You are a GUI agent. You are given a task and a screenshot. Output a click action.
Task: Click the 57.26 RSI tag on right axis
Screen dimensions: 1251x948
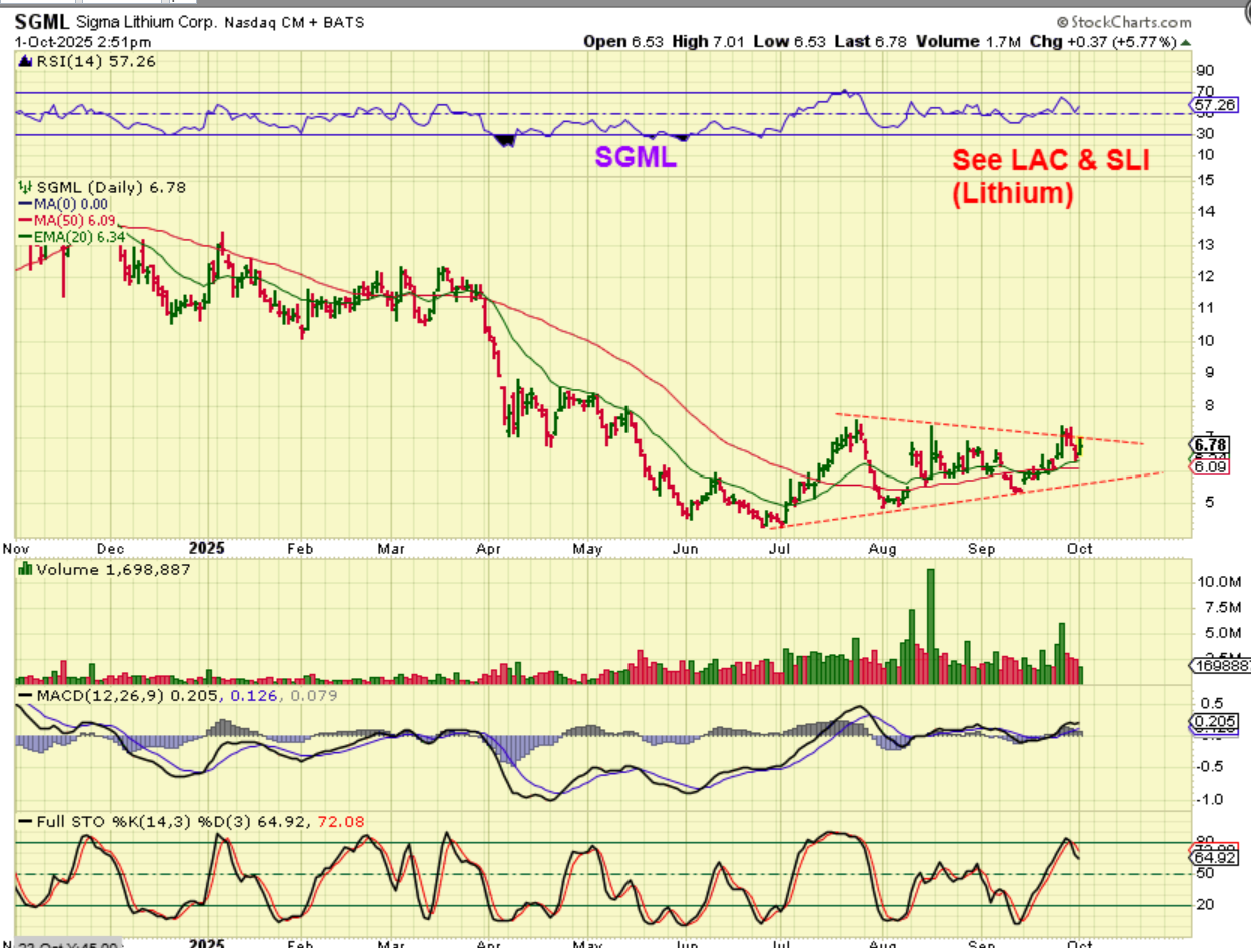[x=1215, y=104]
